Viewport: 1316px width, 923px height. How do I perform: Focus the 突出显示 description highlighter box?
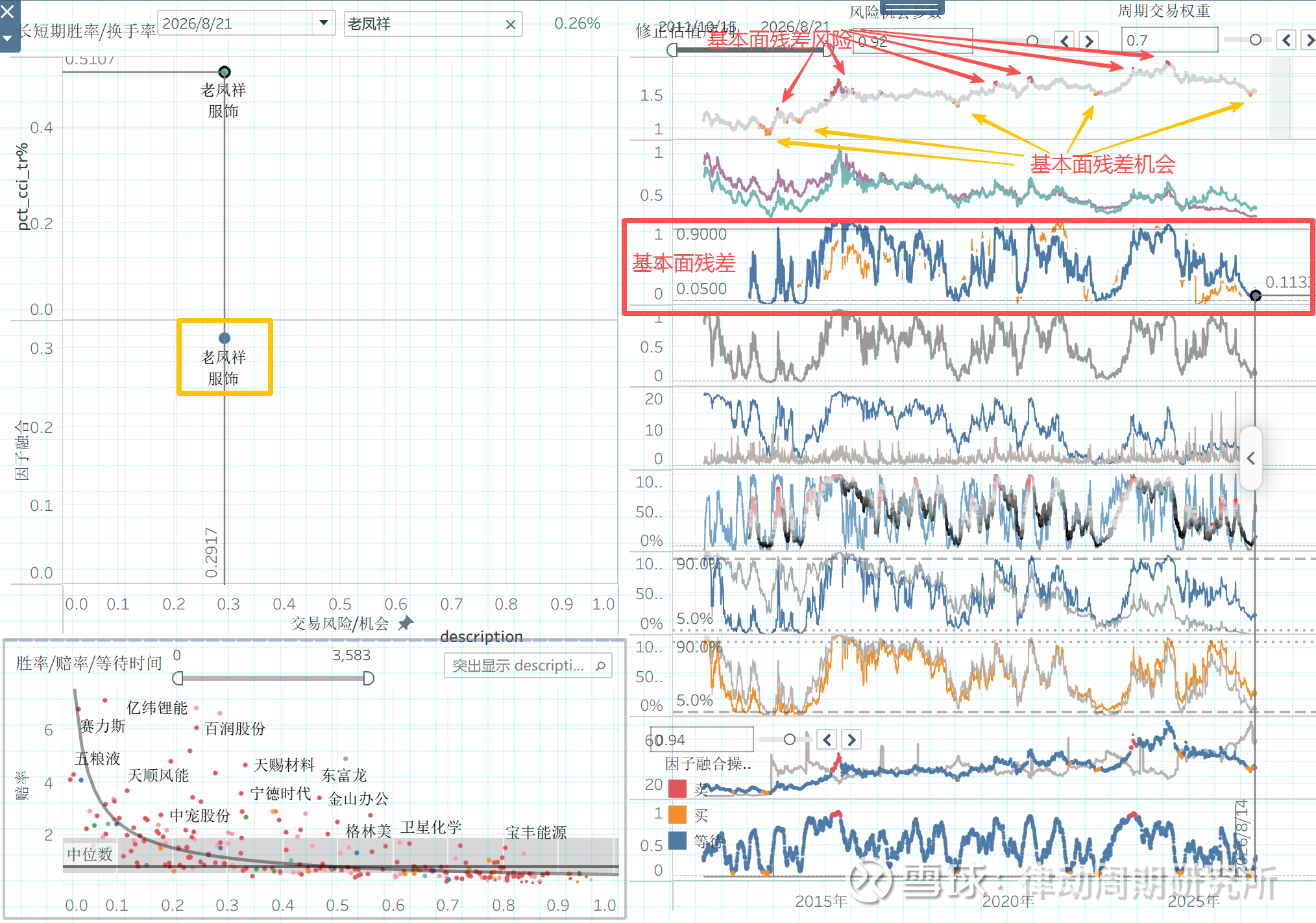coord(528,666)
